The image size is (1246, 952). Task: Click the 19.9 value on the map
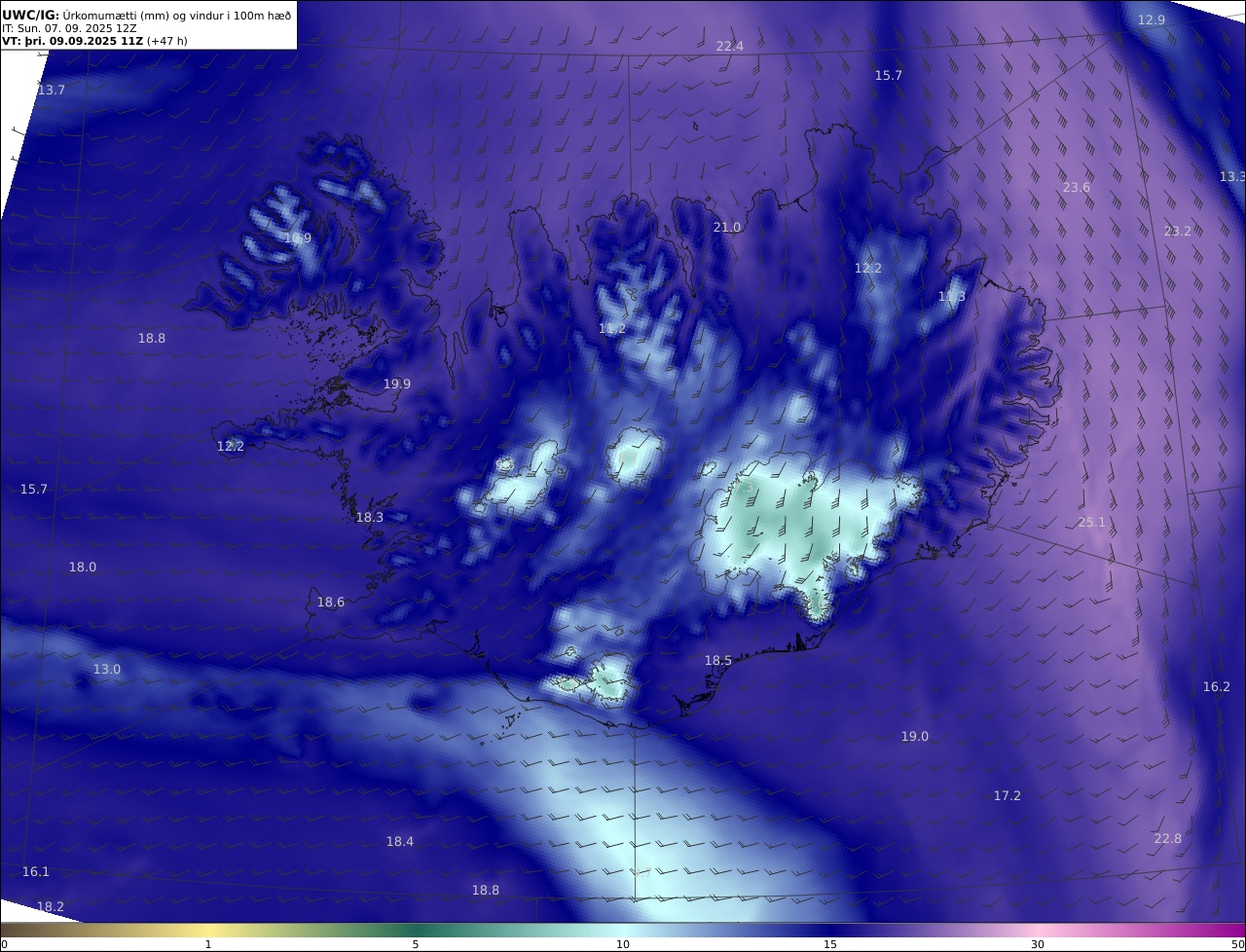click(396, 384)
